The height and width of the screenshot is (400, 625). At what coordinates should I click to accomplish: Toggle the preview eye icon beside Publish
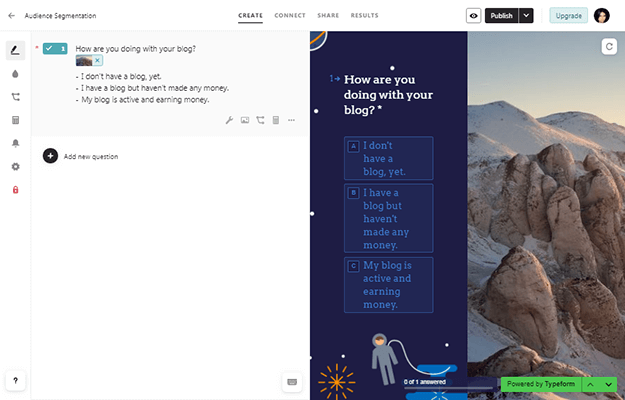tap(473, 16)
